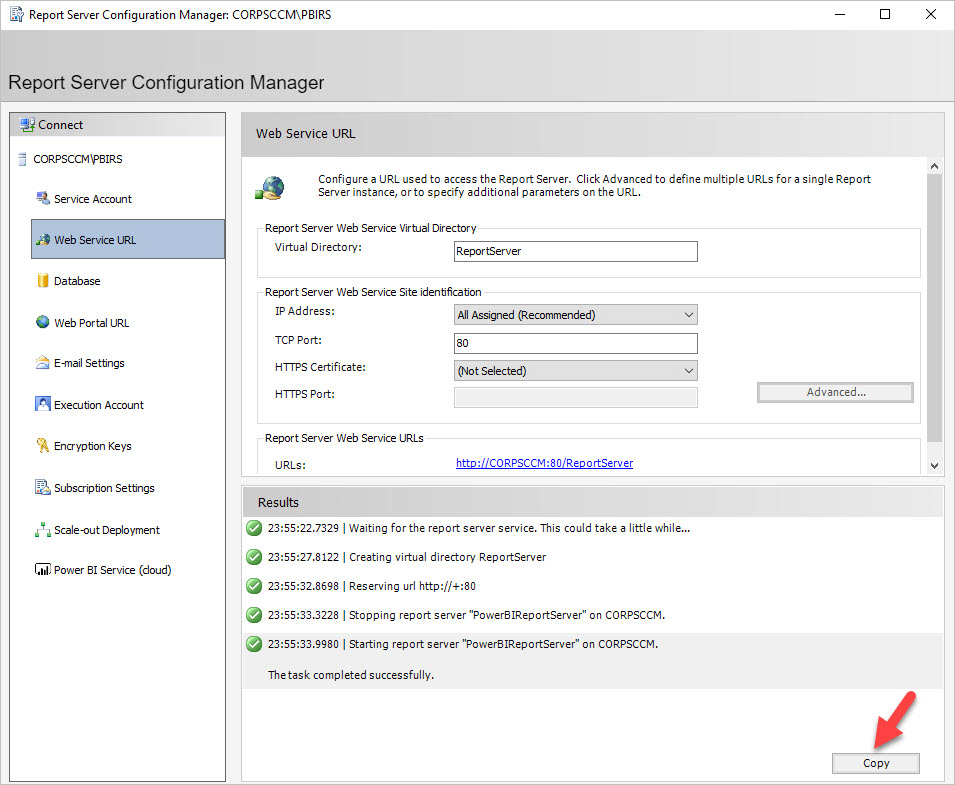Click the E-mail Settings envelope icon
Viewport: 955px width, 785px height.
(43, 363)
